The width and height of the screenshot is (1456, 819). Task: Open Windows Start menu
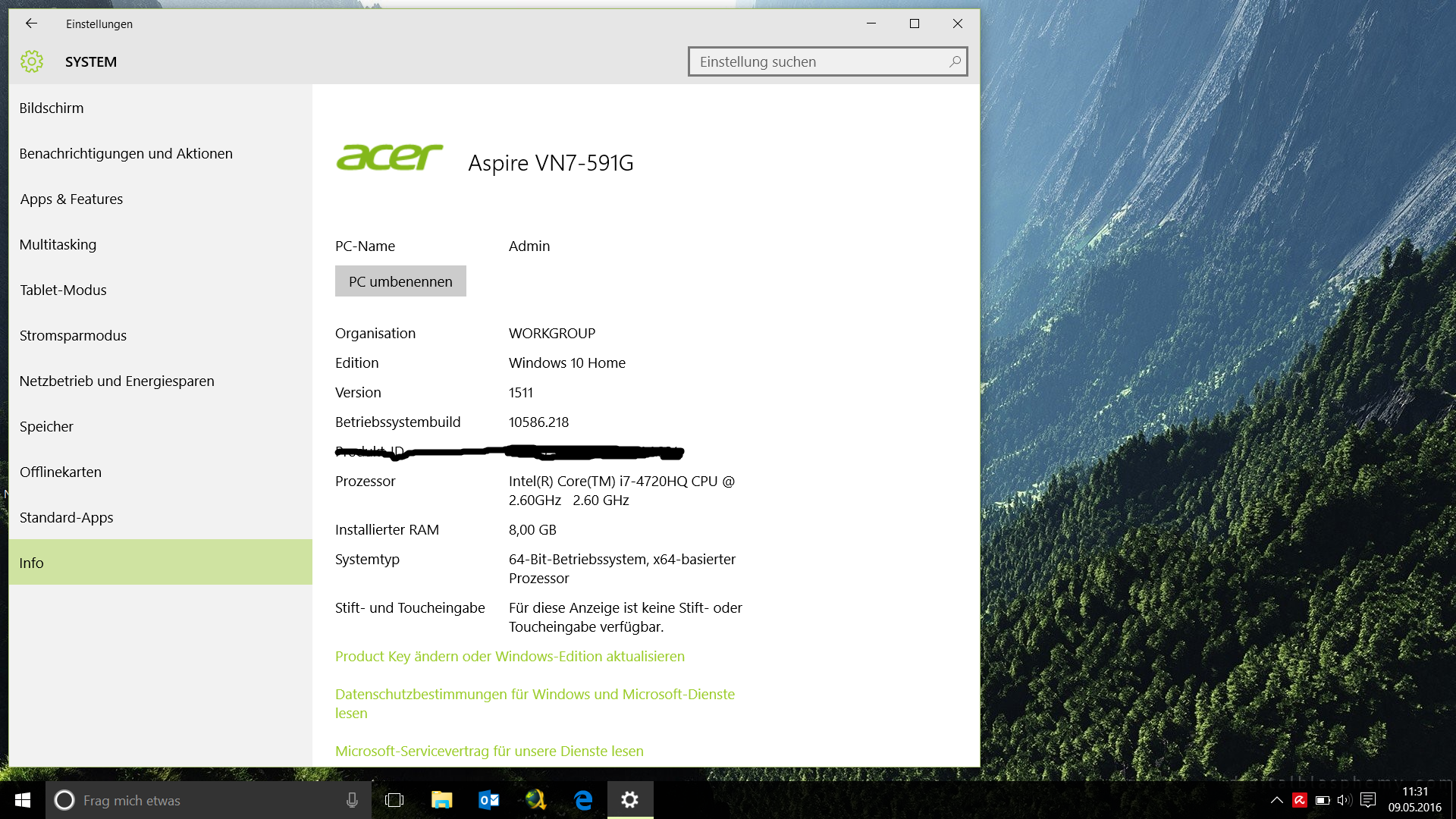22,800
